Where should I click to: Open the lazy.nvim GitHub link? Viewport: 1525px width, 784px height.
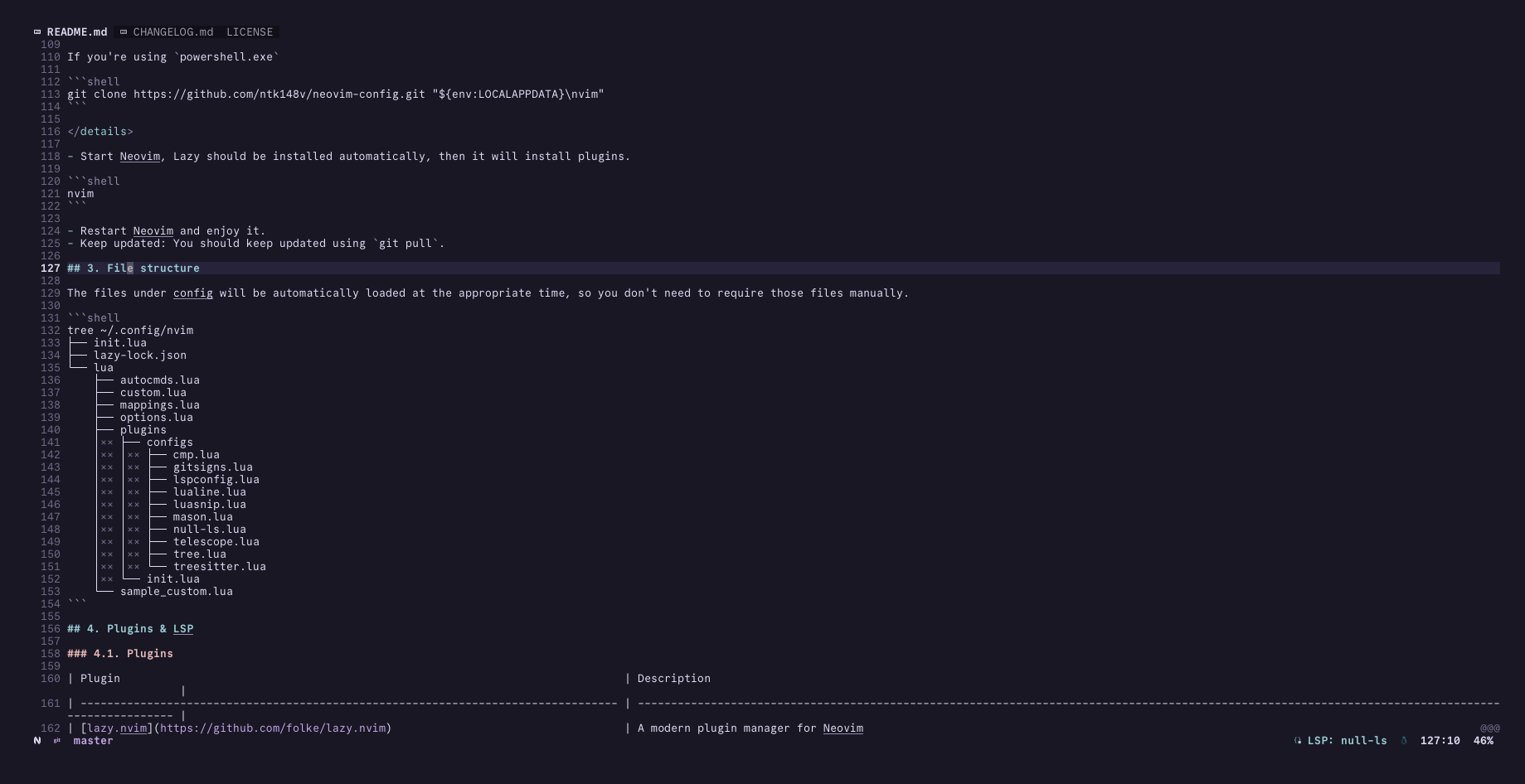click(x=272, y=728)
